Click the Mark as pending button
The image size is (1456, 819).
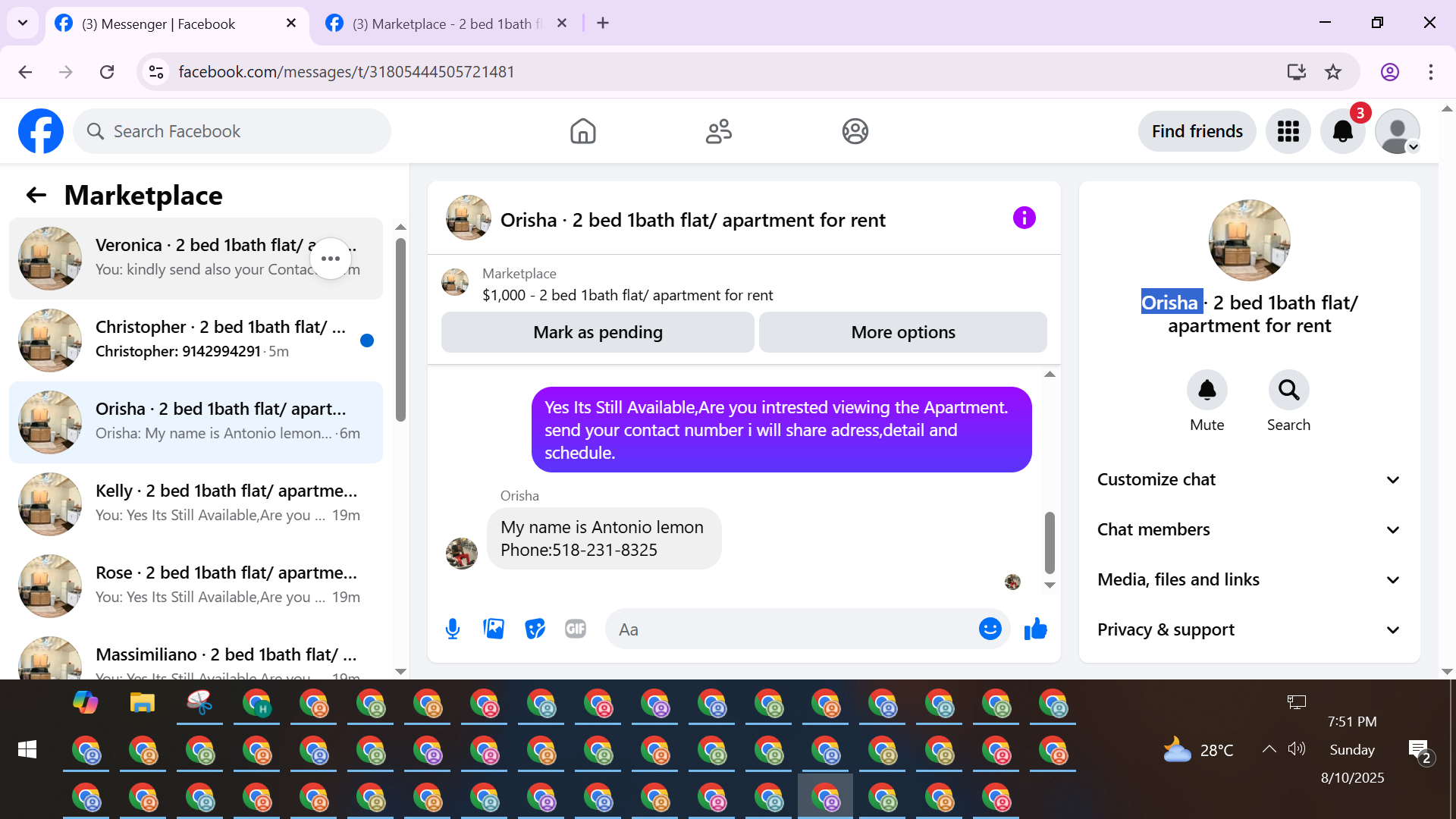click(598, 332)
